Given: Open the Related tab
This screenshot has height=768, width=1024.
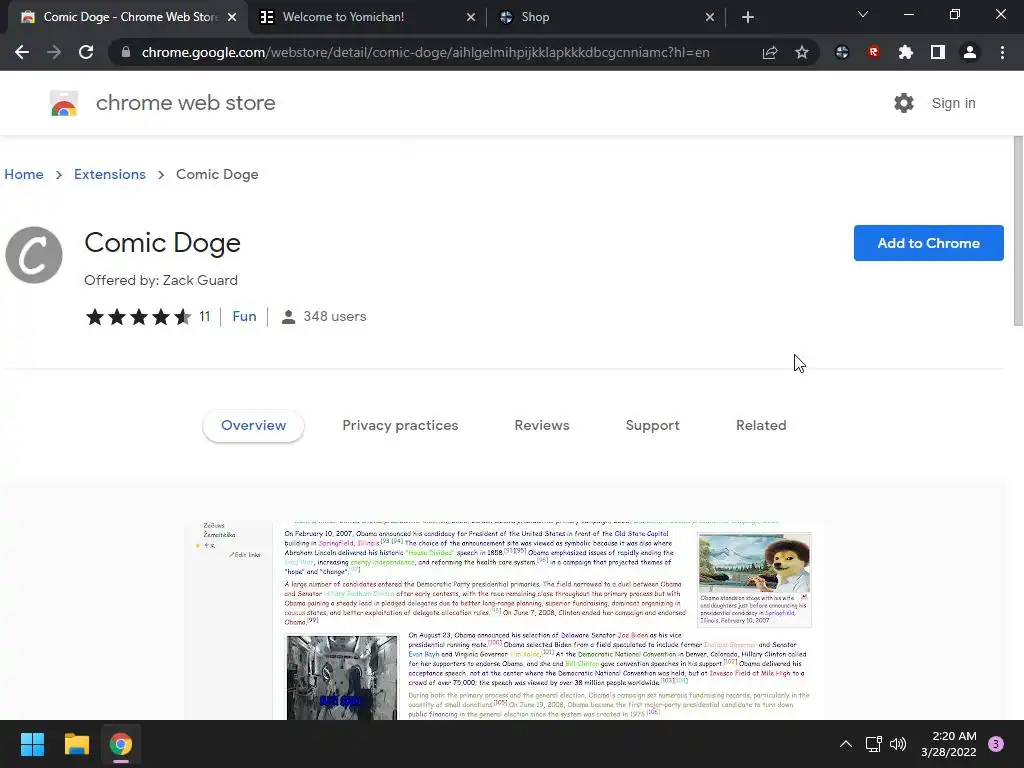Looking at the screenshot, I should click(761, 426).
